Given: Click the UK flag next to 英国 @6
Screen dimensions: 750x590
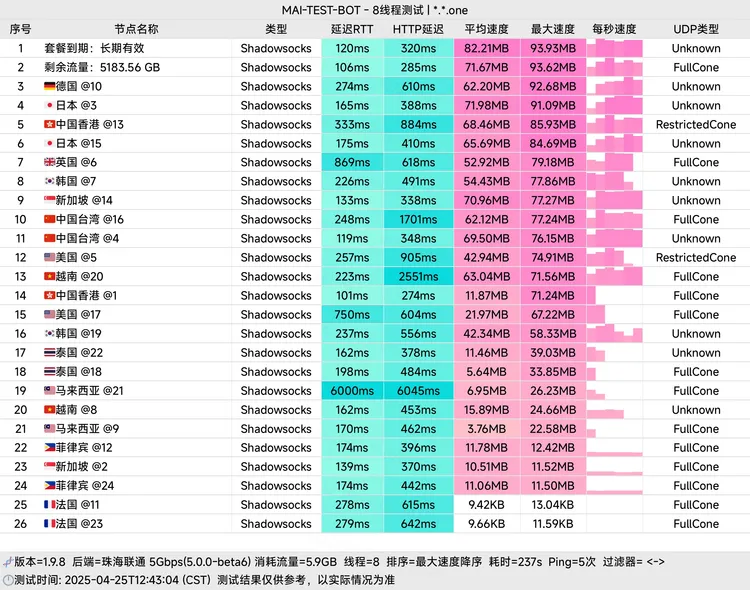Looking at the screenshot, I should (49, 162).
